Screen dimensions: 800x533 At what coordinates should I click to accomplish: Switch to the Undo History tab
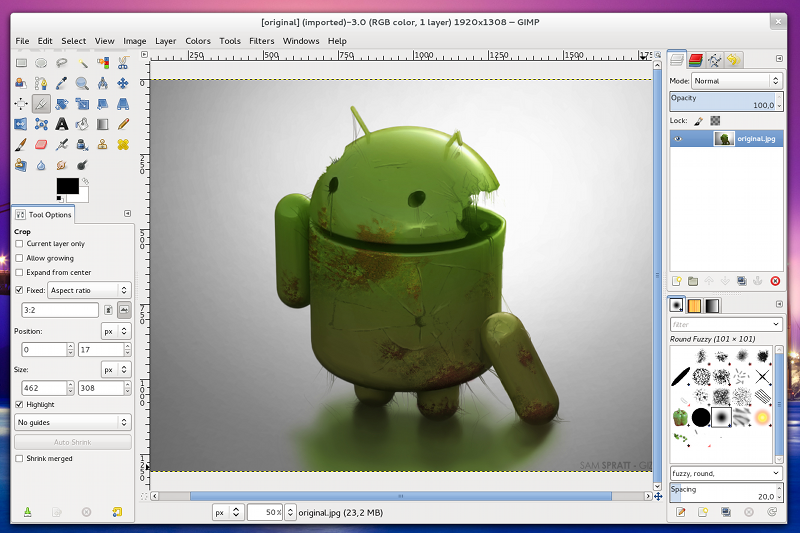(734, 60)
